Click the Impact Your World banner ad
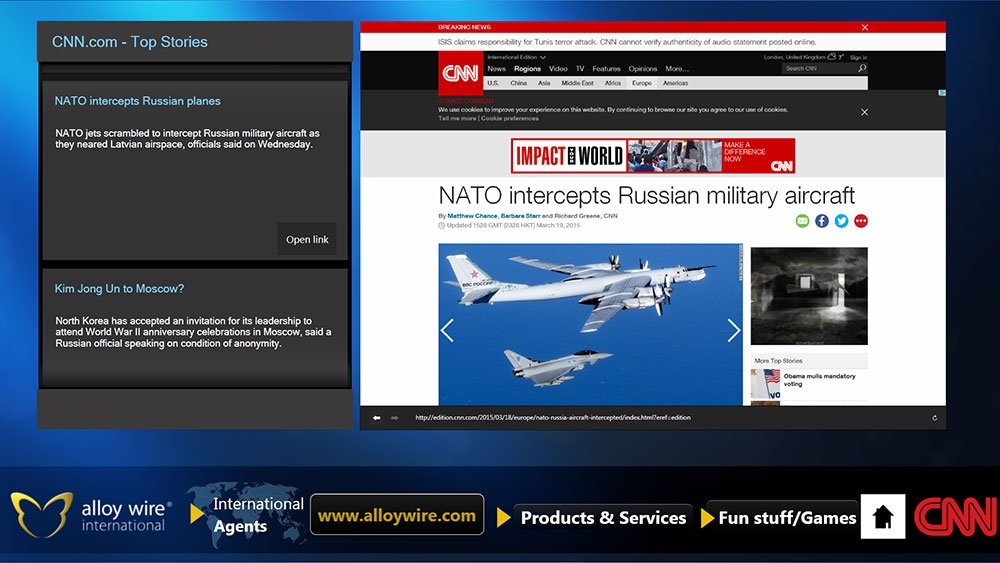Viewport: 1000px width, 563px height. point(653,156)
